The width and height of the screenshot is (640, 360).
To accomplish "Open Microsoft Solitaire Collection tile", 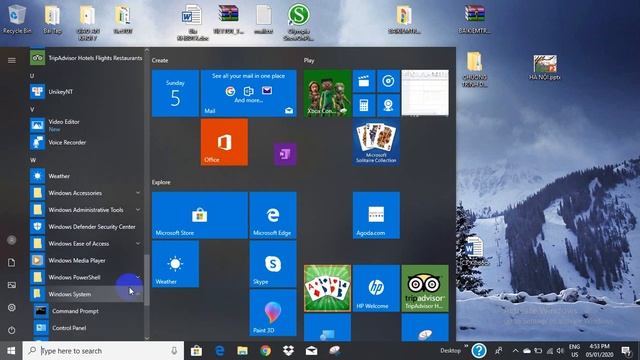I will click(376, 142).
